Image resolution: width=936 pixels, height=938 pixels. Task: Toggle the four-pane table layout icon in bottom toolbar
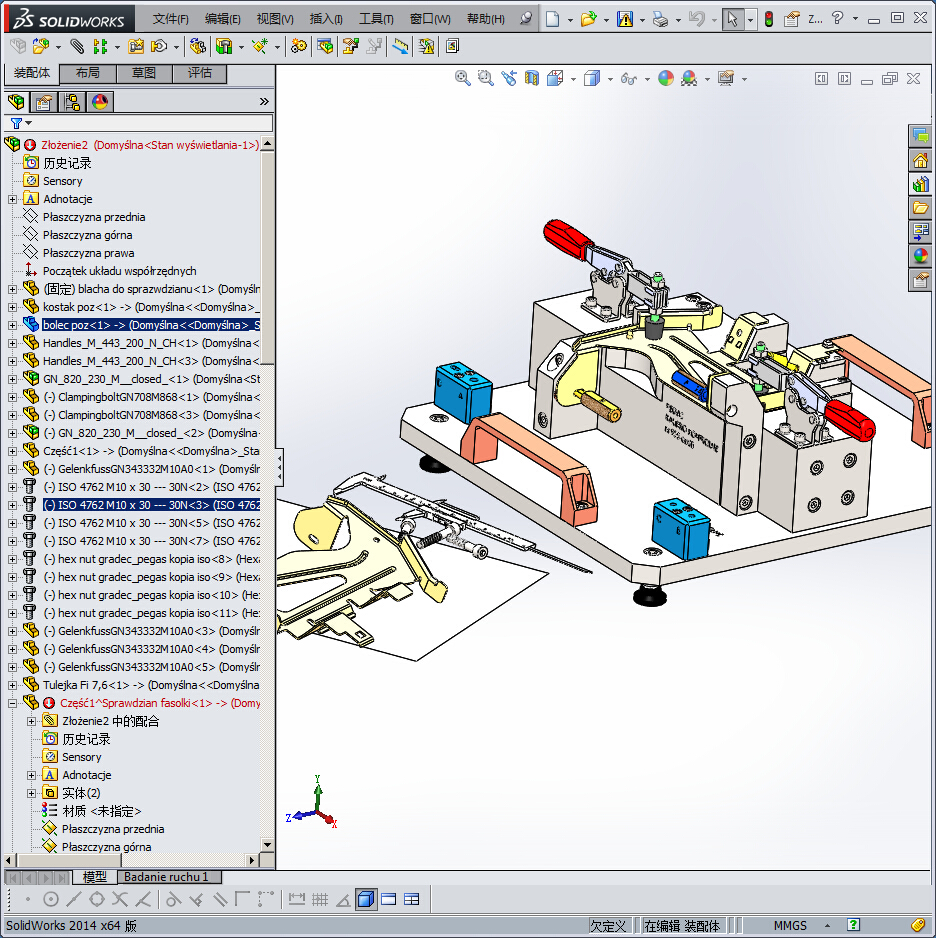[411, 900]
